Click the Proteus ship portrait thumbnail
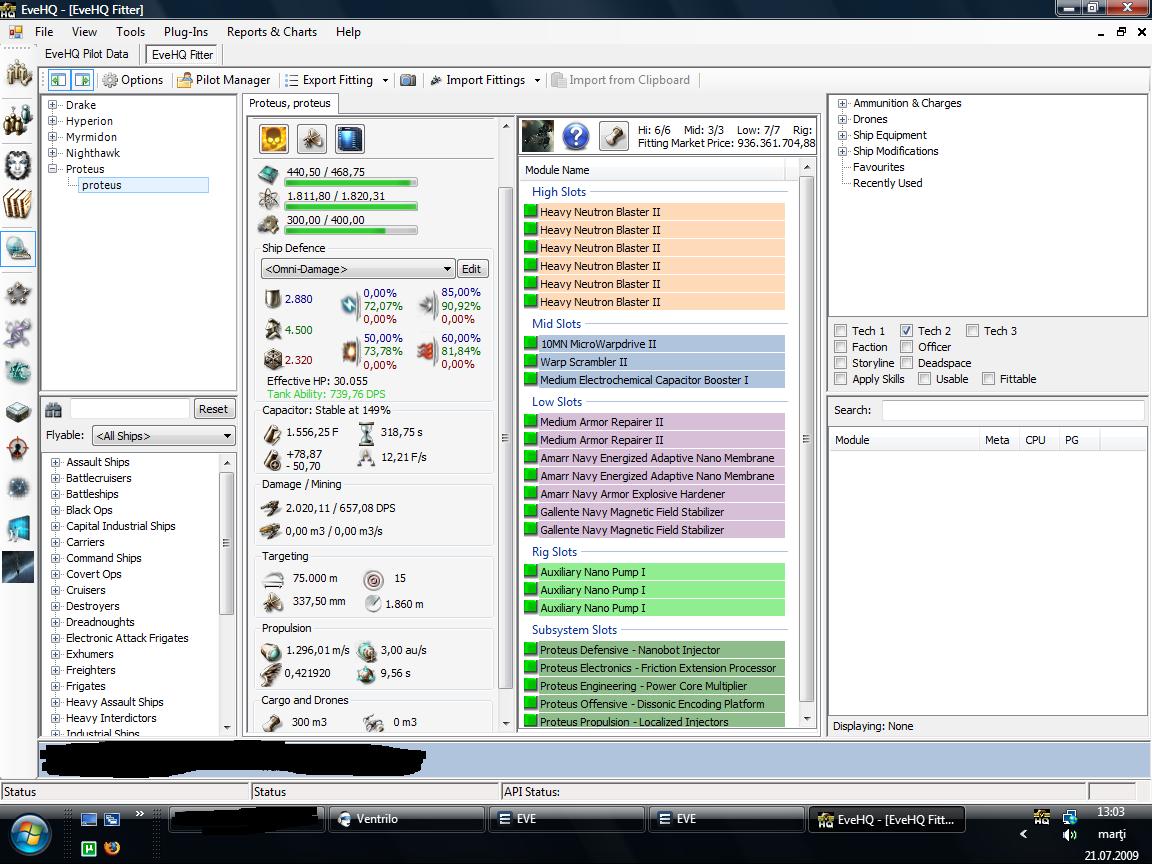 tap(538, 136)
